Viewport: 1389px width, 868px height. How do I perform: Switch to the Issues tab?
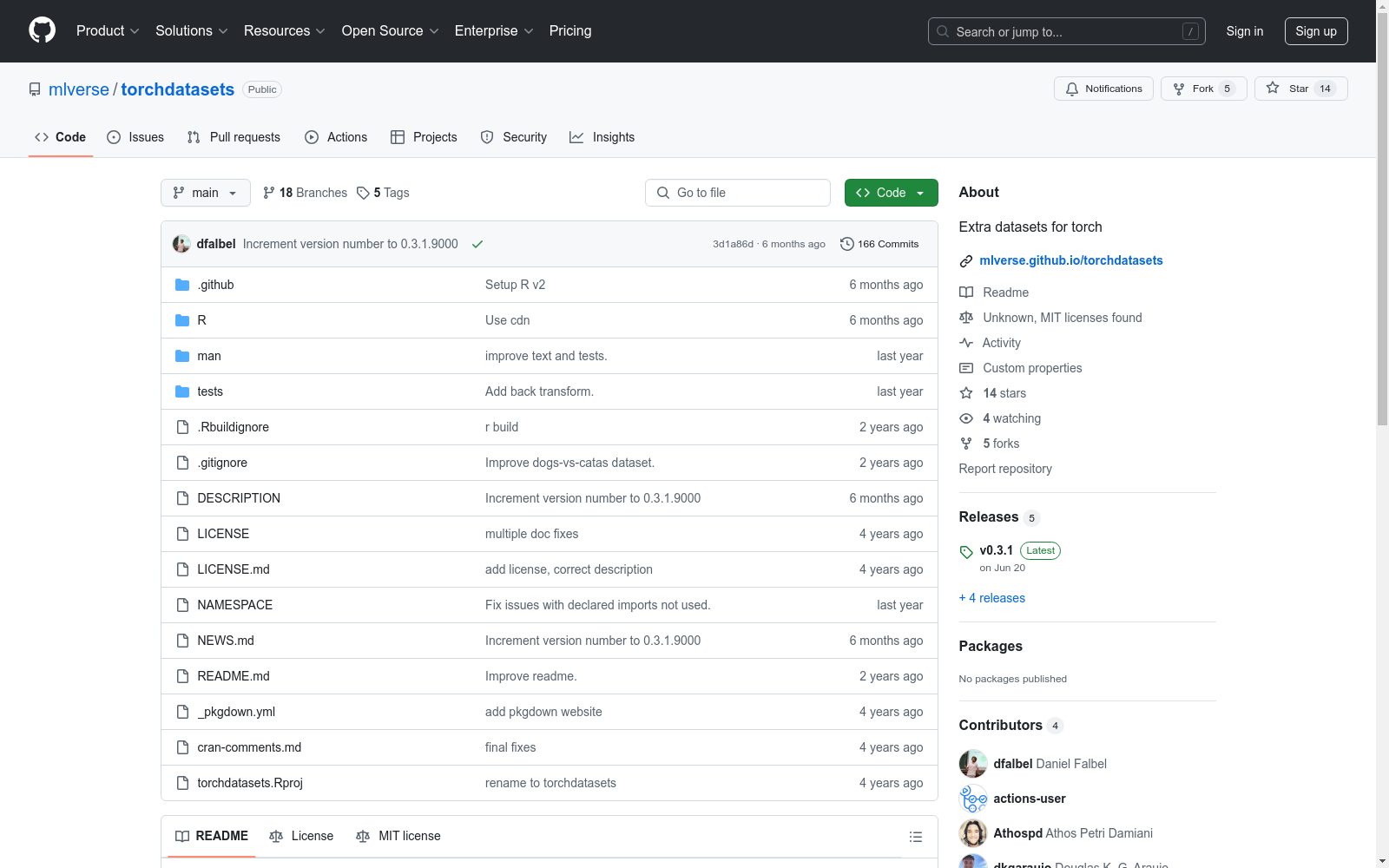coord(135,137)
